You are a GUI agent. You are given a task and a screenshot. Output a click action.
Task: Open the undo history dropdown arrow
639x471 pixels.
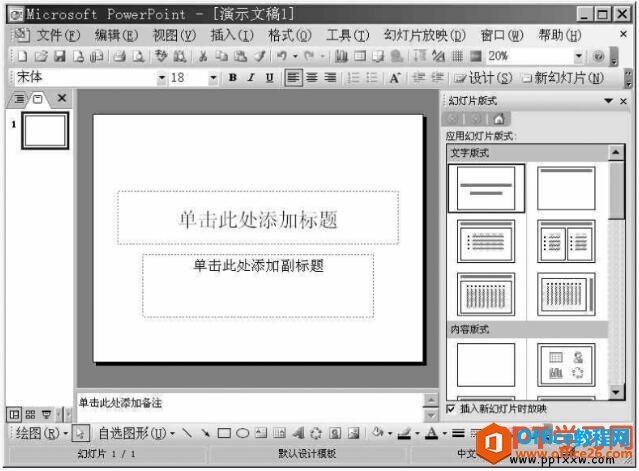coord(295,56)
